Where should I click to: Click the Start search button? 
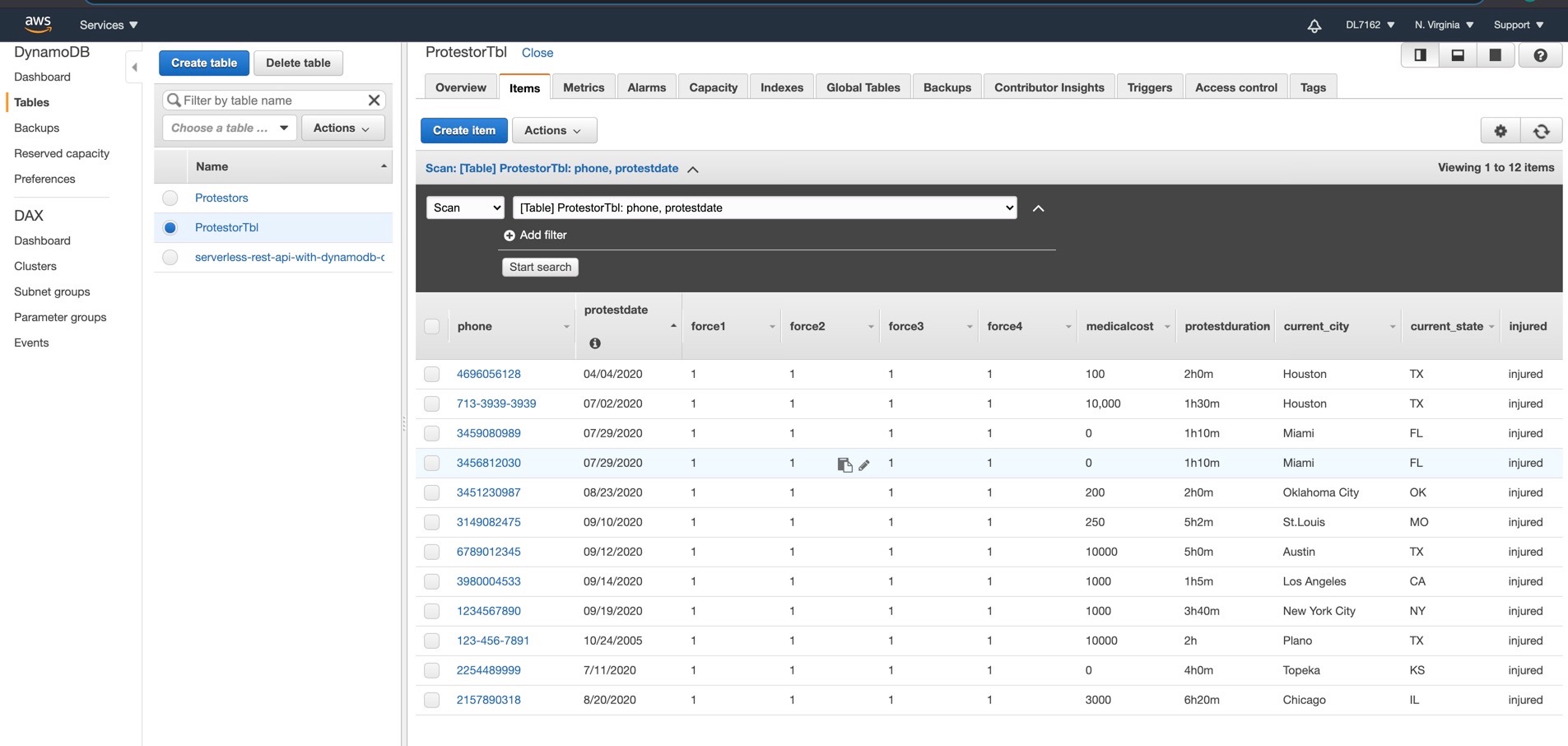[x=540, y=267]
